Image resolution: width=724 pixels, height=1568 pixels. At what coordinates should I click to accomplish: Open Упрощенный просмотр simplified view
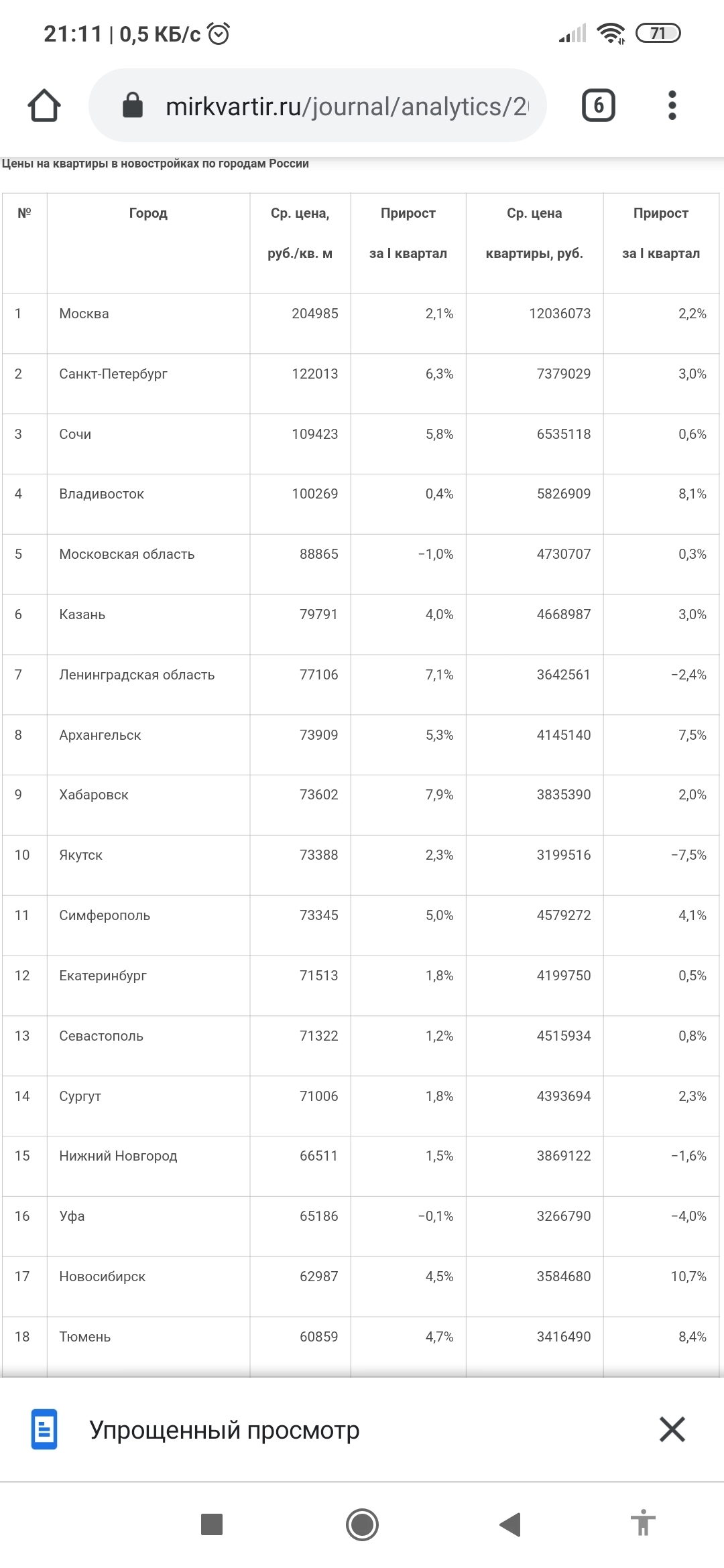click(225, 1430)
